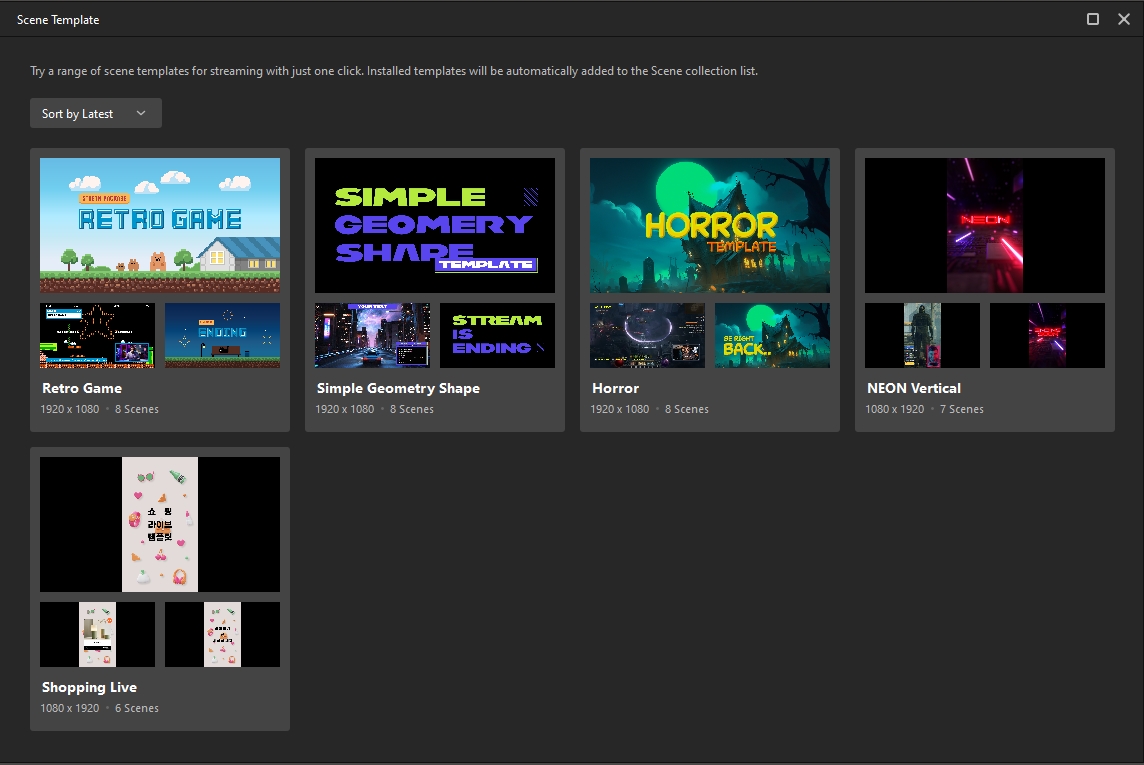The image size is (1144, 765).
Task: Open the Be Right Back horror thumbnail
Action: click(x=772, y=335)
